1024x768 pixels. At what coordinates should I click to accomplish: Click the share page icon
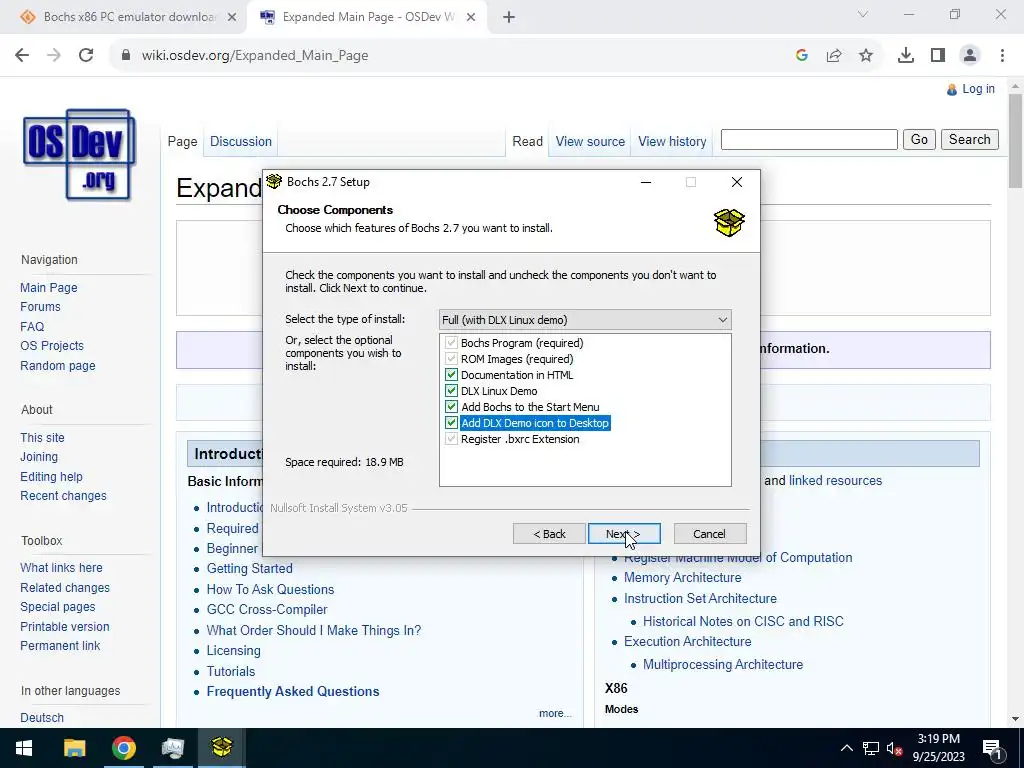834,56
